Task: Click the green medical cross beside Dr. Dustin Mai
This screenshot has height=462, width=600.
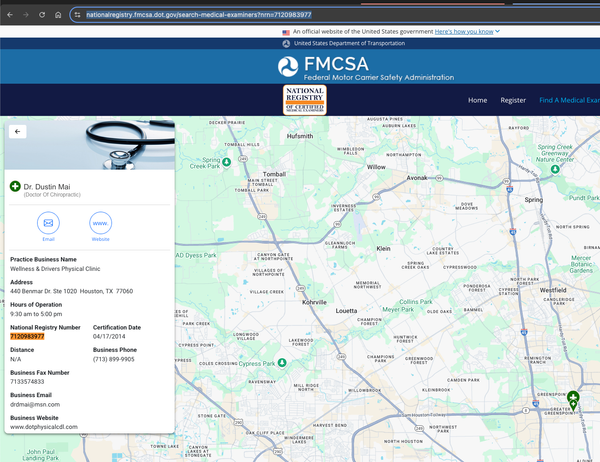Action: pyautogui.click(x=15, y=187)
